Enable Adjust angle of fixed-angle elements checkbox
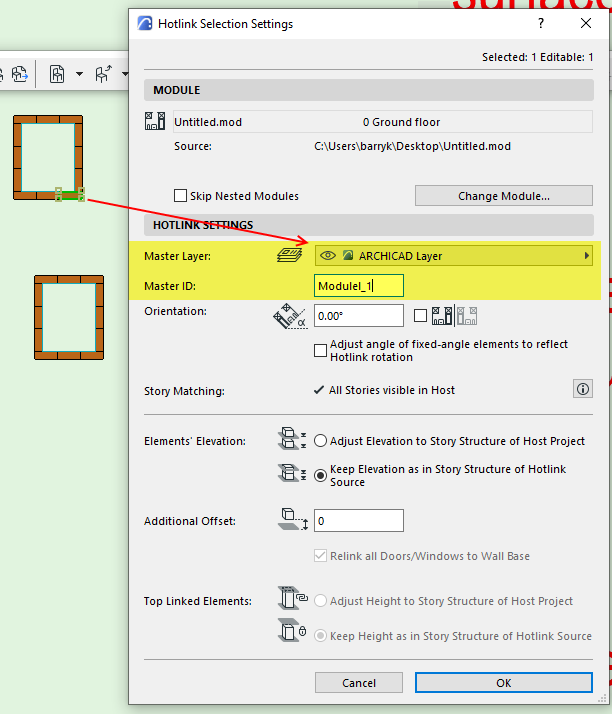 coord(321,351)
